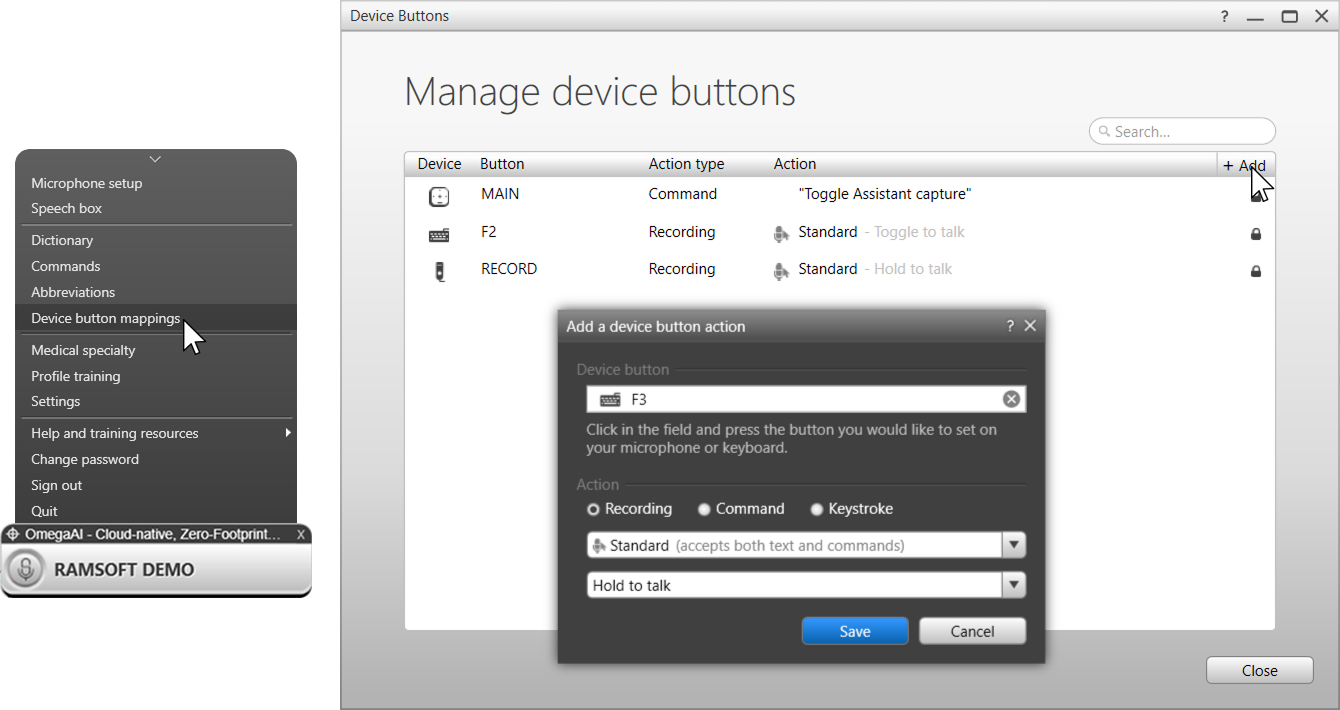Open help in the Device Buttons window
1340x710 pixels.
pyautogui.click(x=1224, y=16)
